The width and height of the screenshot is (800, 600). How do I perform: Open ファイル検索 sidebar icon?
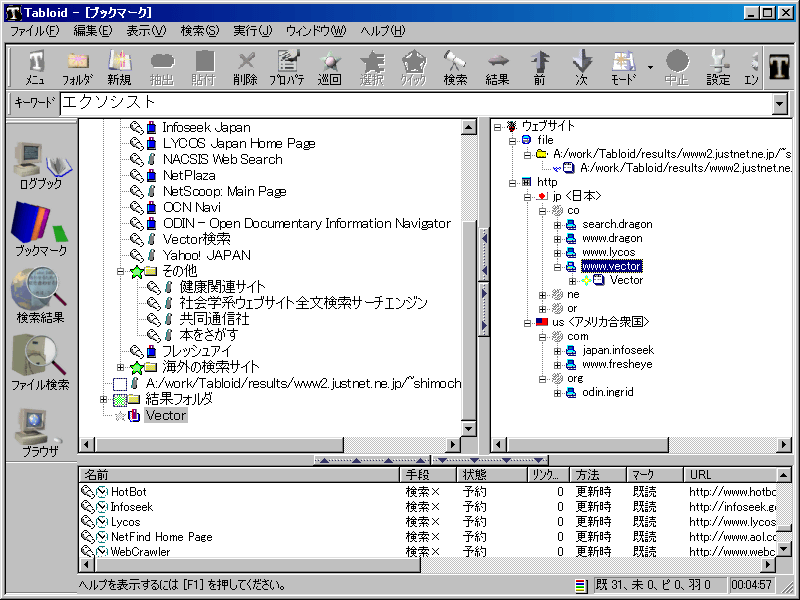point(41,363)
